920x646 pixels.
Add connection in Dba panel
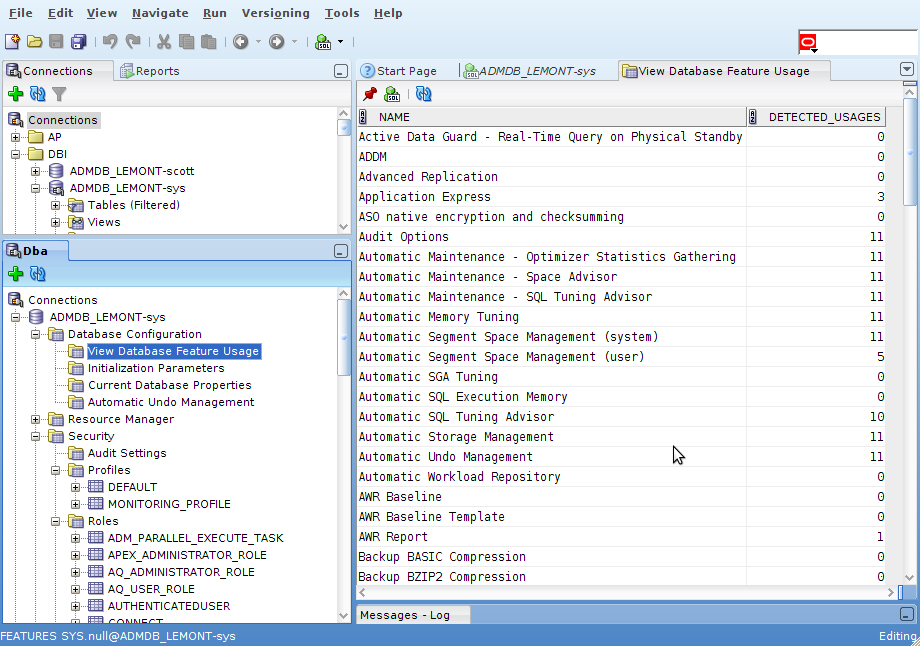pos(16,273)
